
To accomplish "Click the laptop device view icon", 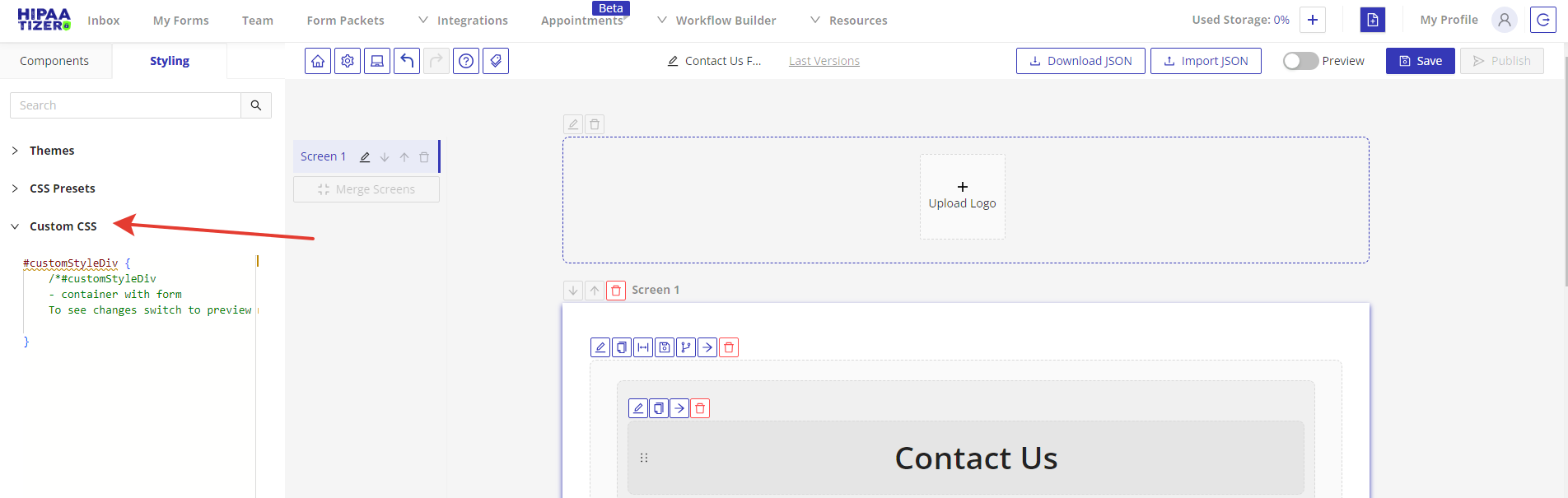I will (x=377, y=61).
